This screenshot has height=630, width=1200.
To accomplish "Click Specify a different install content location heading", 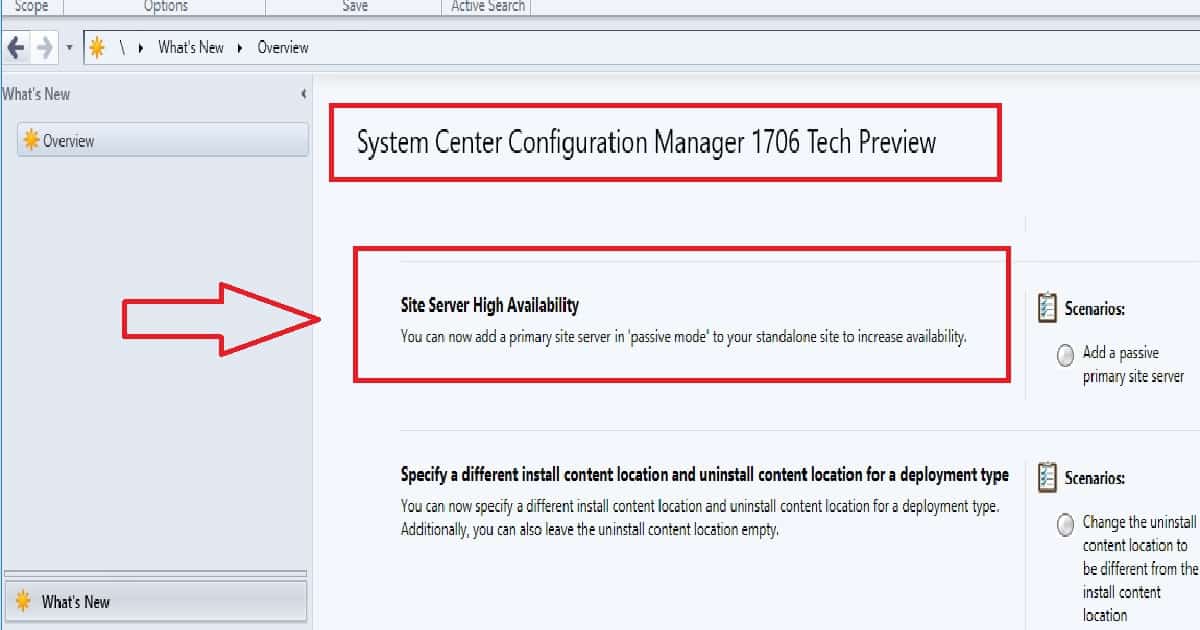I will pyautogui.click(x=705, y=474).
